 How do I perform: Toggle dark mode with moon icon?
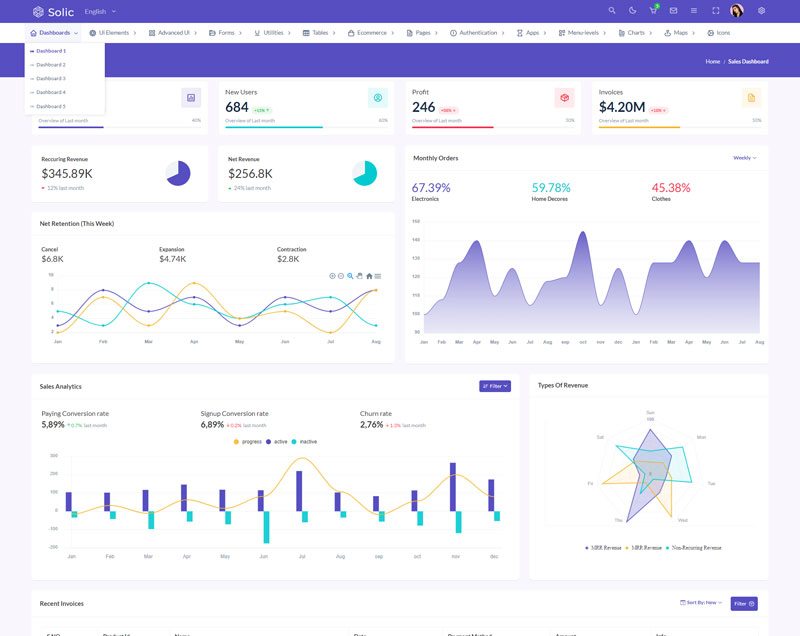(x=632, y=11)
